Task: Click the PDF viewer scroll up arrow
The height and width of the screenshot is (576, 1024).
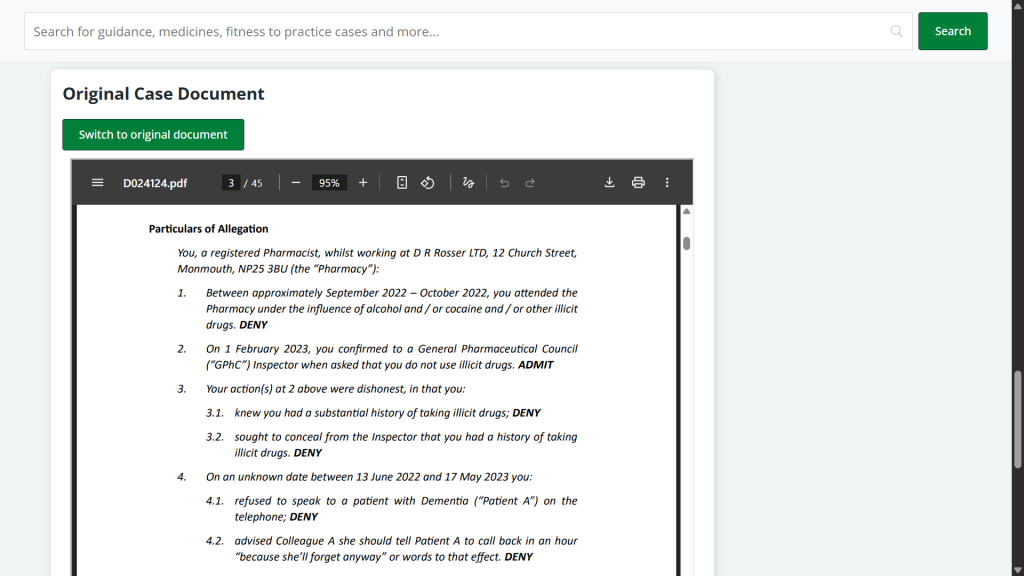Action: (686, 212)
